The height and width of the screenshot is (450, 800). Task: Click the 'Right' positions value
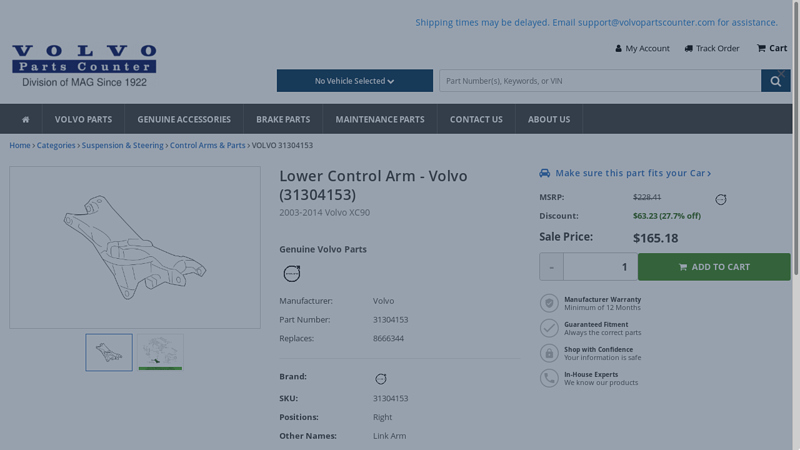382,417
